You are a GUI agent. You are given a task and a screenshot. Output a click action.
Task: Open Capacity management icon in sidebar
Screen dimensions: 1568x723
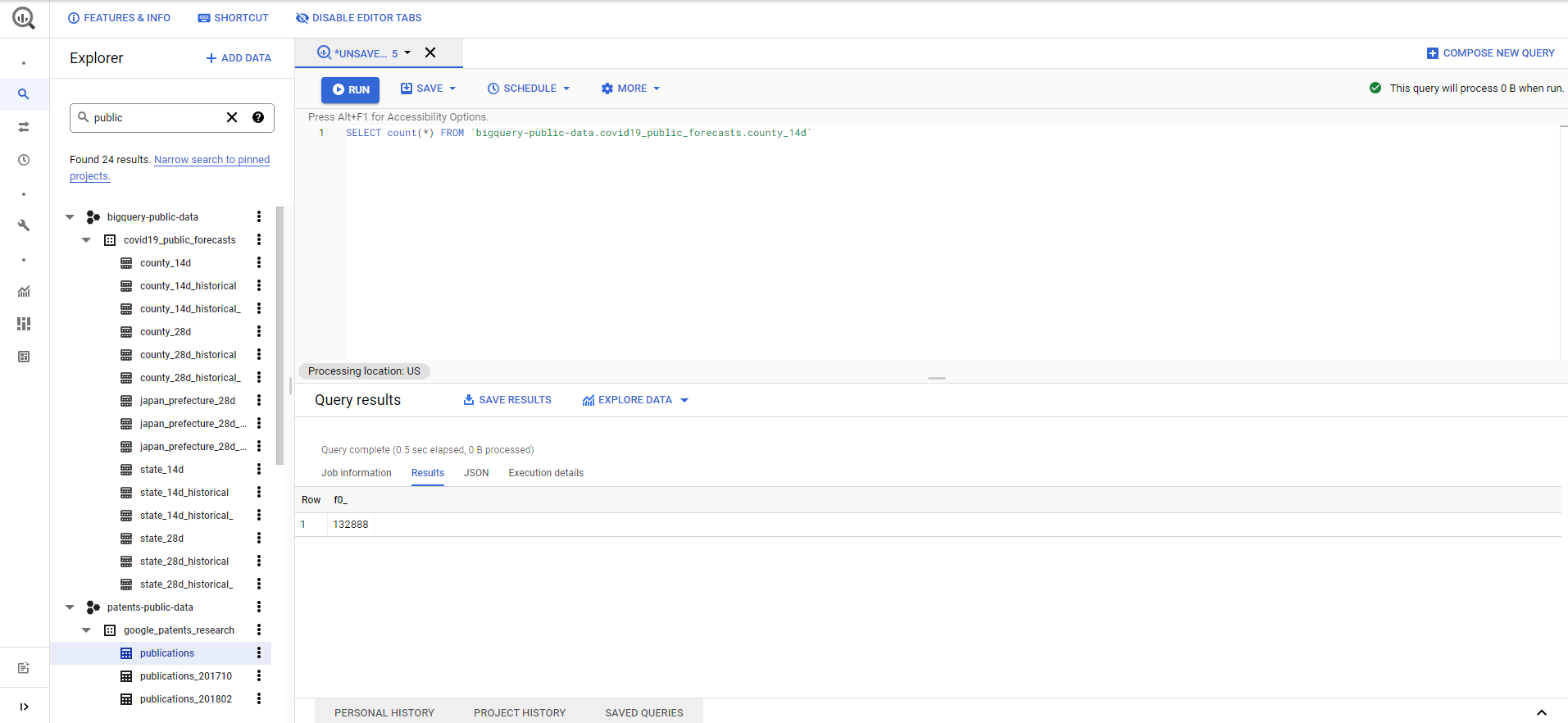24,324
